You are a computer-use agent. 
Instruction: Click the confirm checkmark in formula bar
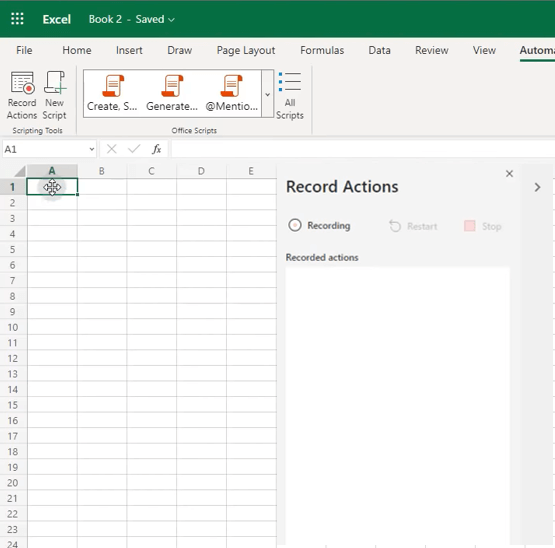134,149
